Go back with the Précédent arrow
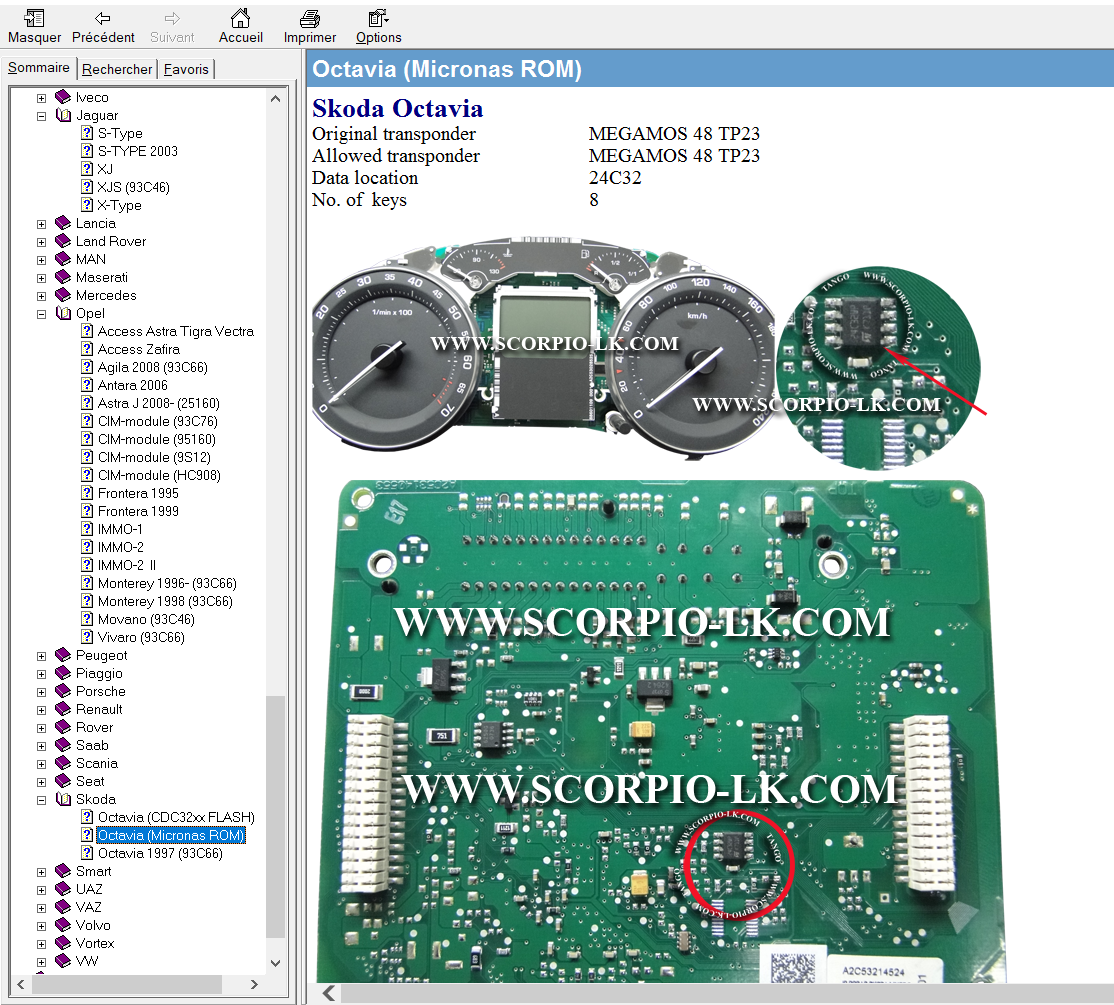 pos(103,19)
